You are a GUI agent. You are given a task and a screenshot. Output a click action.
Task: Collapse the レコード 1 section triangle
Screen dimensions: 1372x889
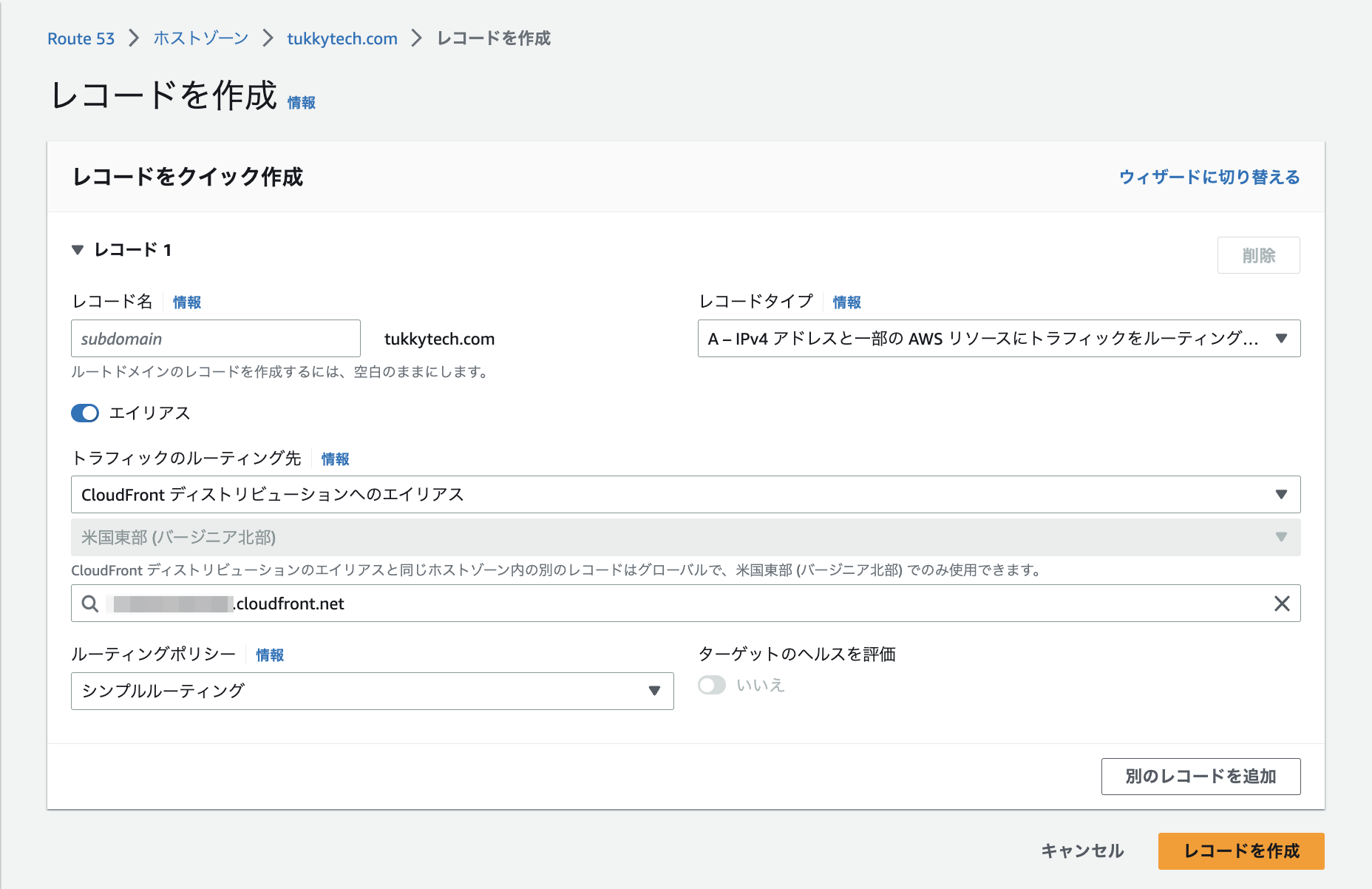(x=78, y=250)
